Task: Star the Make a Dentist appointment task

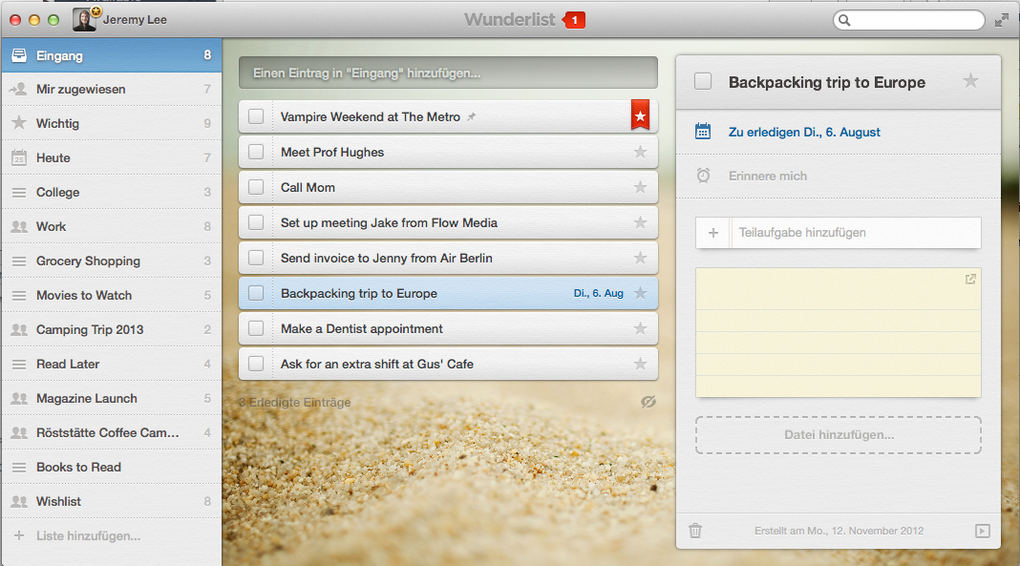Action: pyautogui.click(x=640, y=329)
